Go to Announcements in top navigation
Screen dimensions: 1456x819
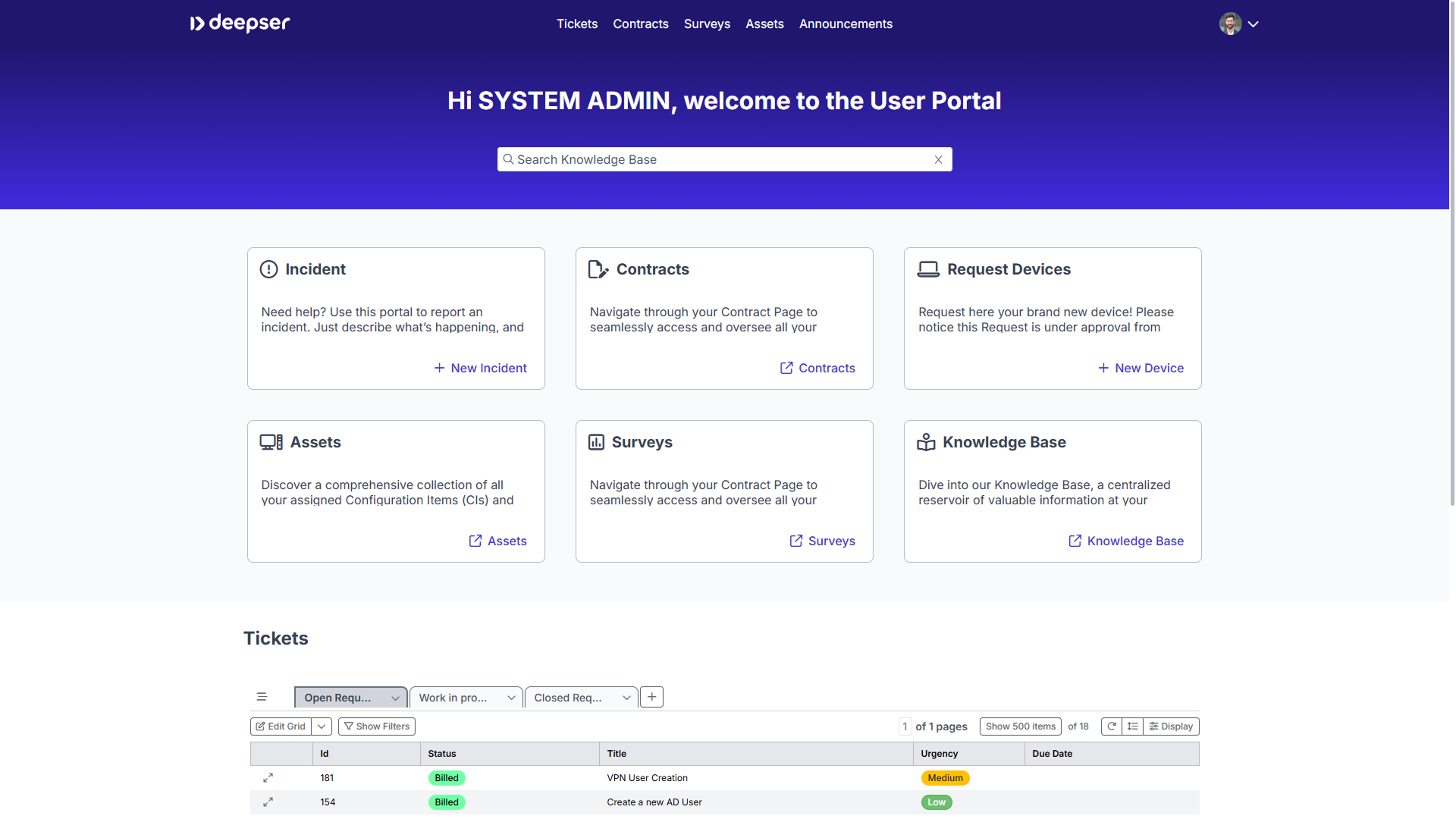point(846,24)
